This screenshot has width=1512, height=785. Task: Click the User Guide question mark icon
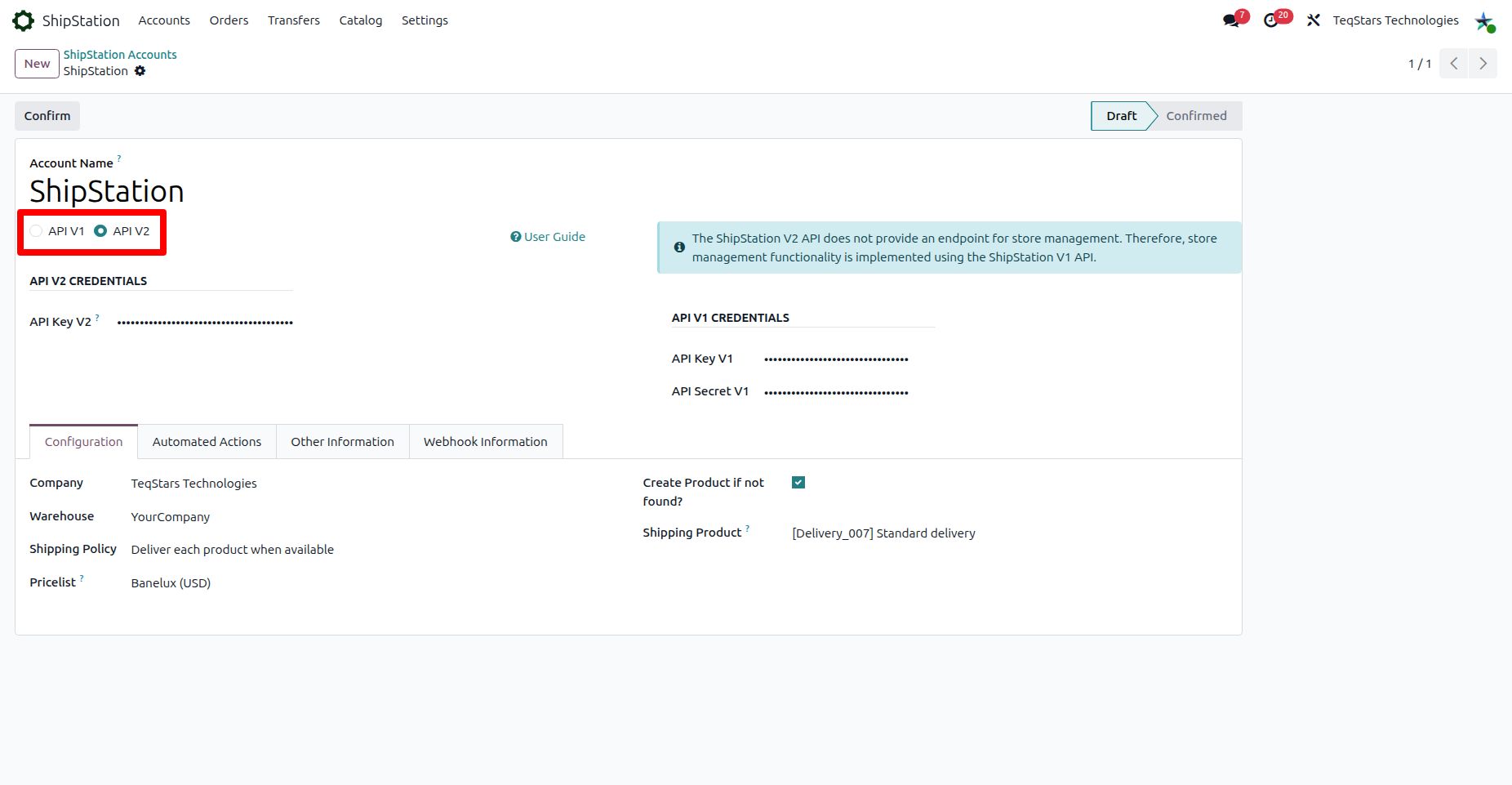point(516,237)
